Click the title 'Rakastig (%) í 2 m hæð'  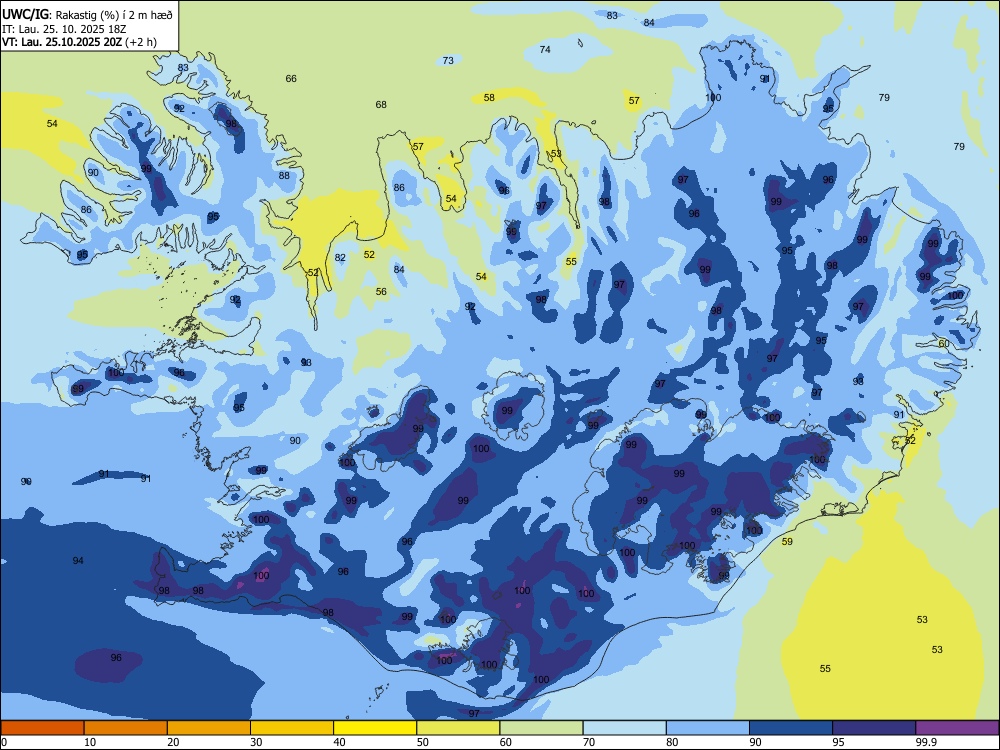pyautogui.click(x=114, y=15)
